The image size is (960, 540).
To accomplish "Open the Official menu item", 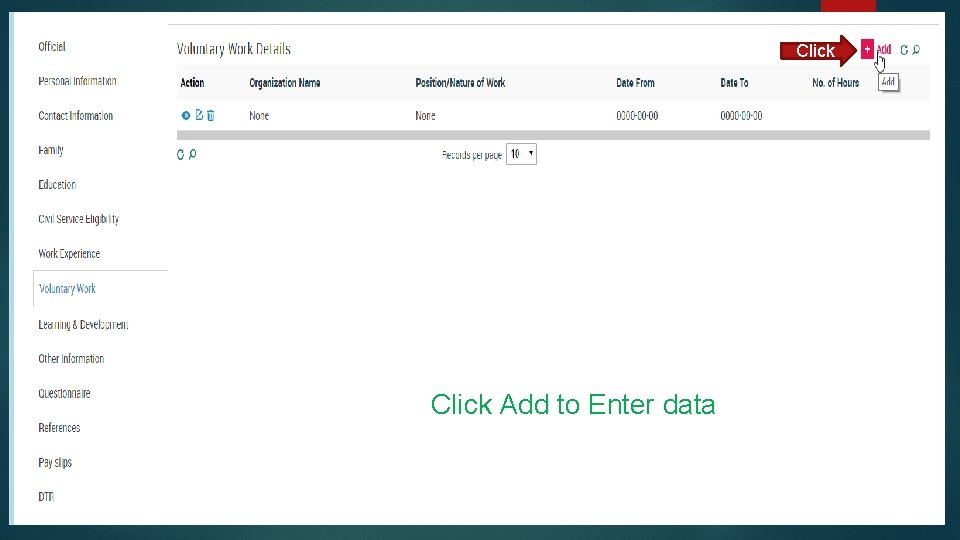I will tap(52, 47).
